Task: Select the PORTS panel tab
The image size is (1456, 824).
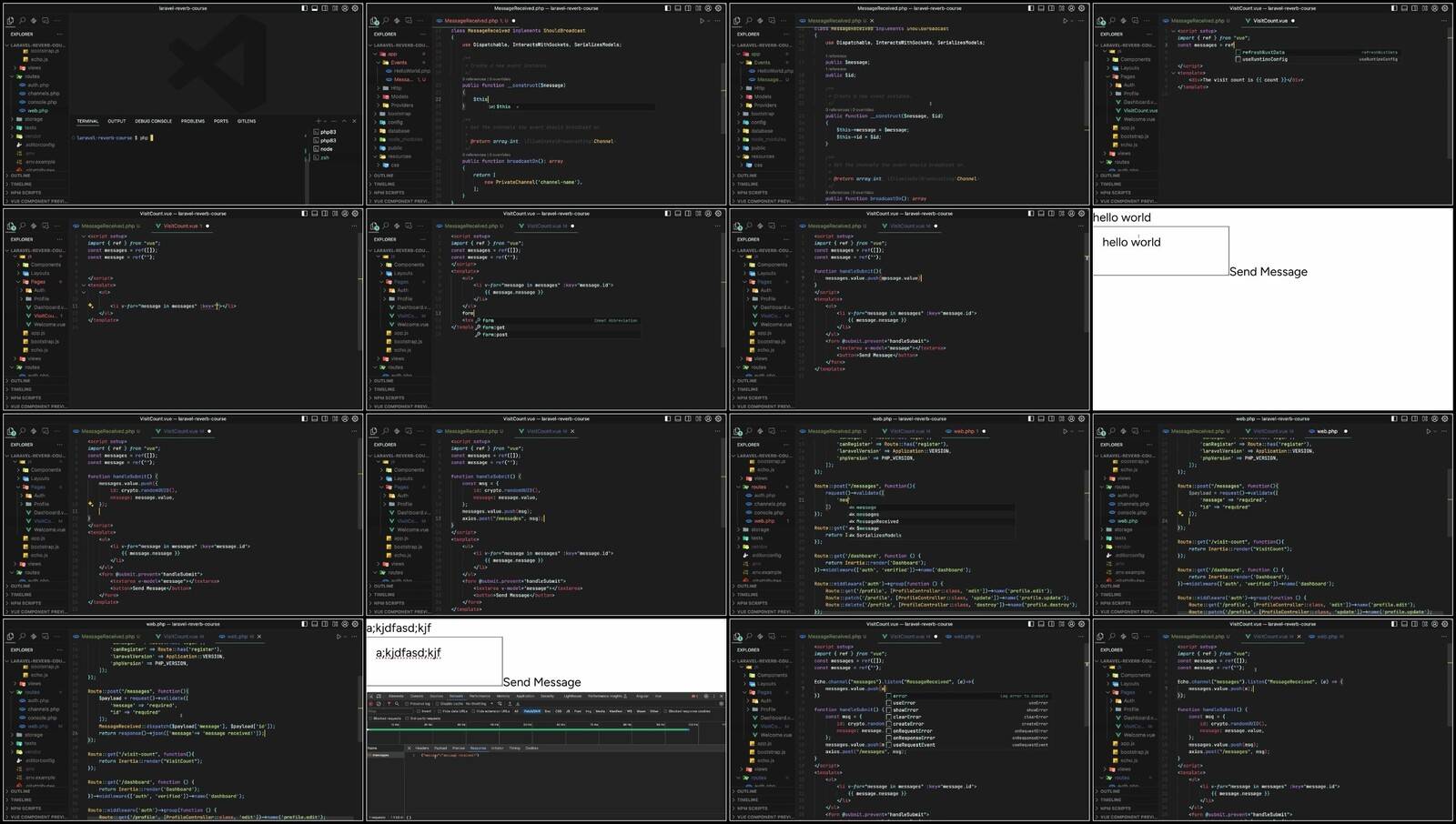Action: [x=221, y=121]
